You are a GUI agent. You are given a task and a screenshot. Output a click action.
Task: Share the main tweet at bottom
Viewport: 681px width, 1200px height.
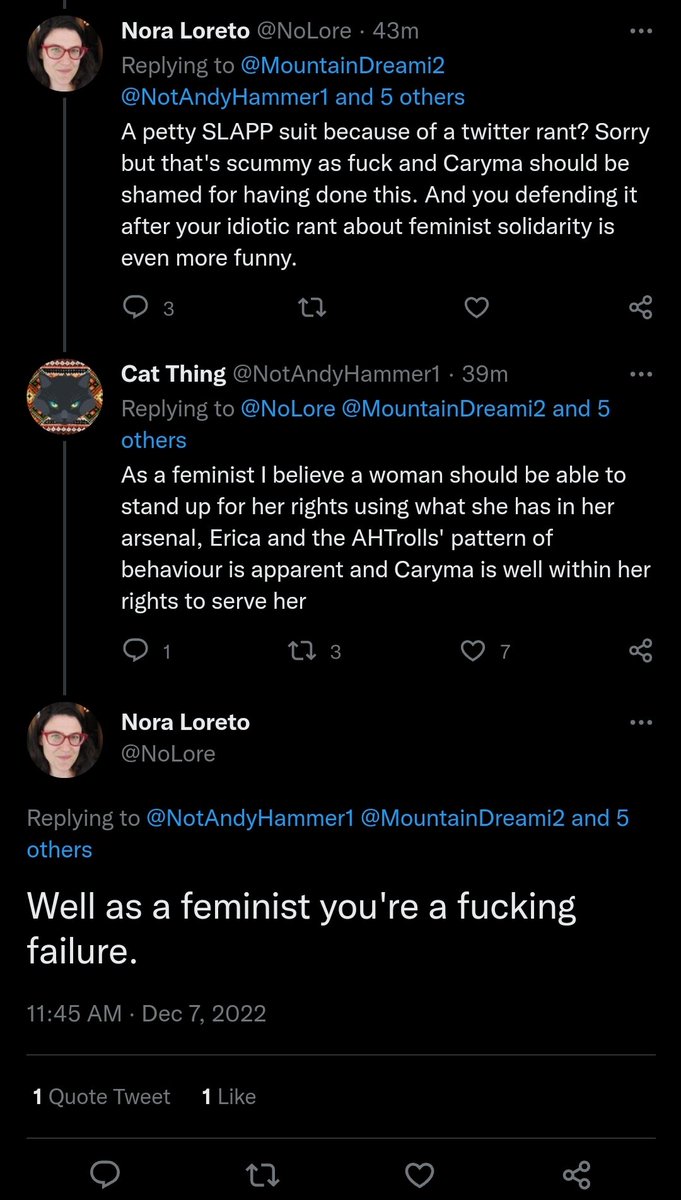577,1173
